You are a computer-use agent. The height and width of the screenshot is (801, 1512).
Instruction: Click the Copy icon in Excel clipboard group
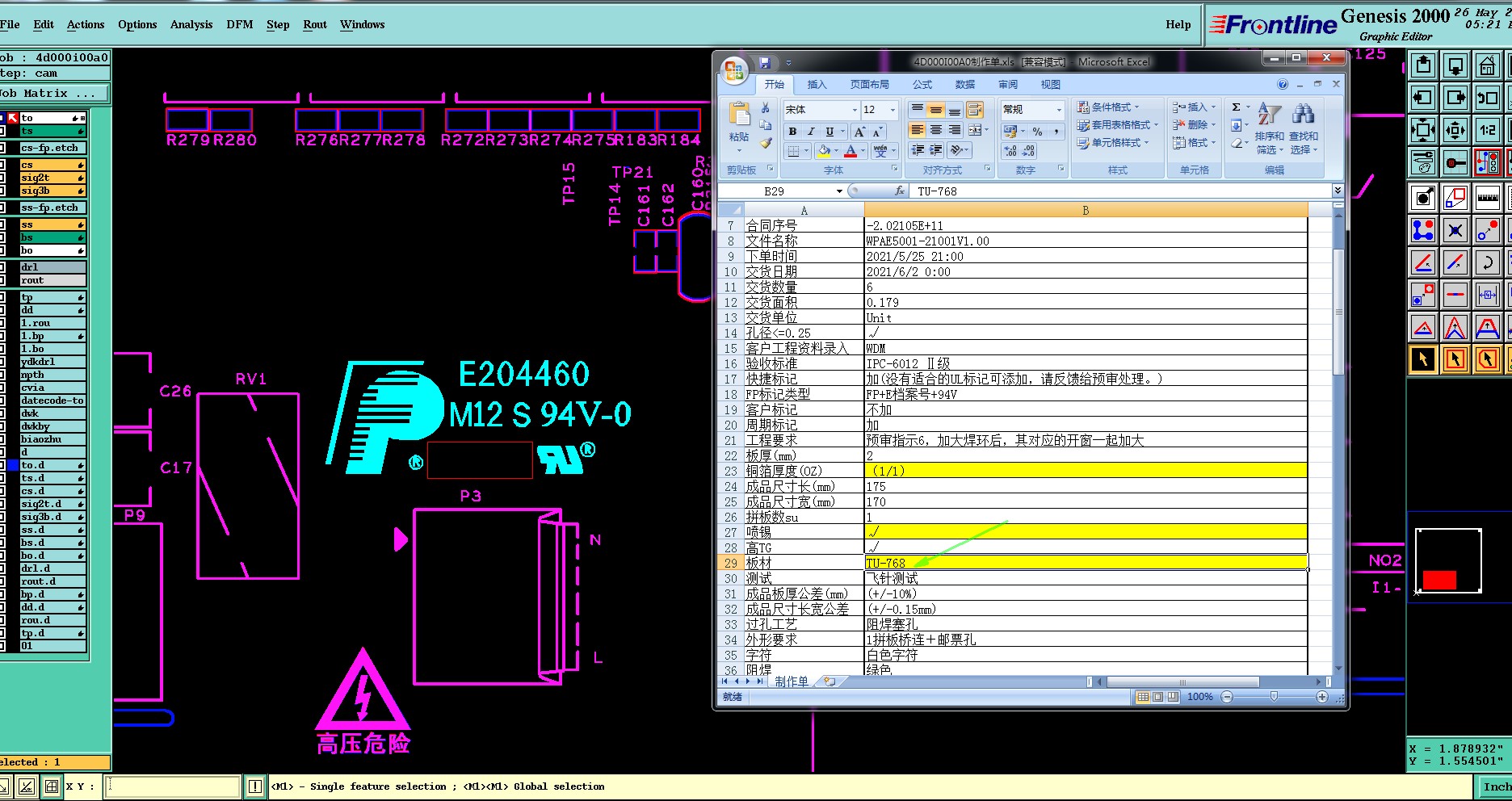(x=765, y=125)
